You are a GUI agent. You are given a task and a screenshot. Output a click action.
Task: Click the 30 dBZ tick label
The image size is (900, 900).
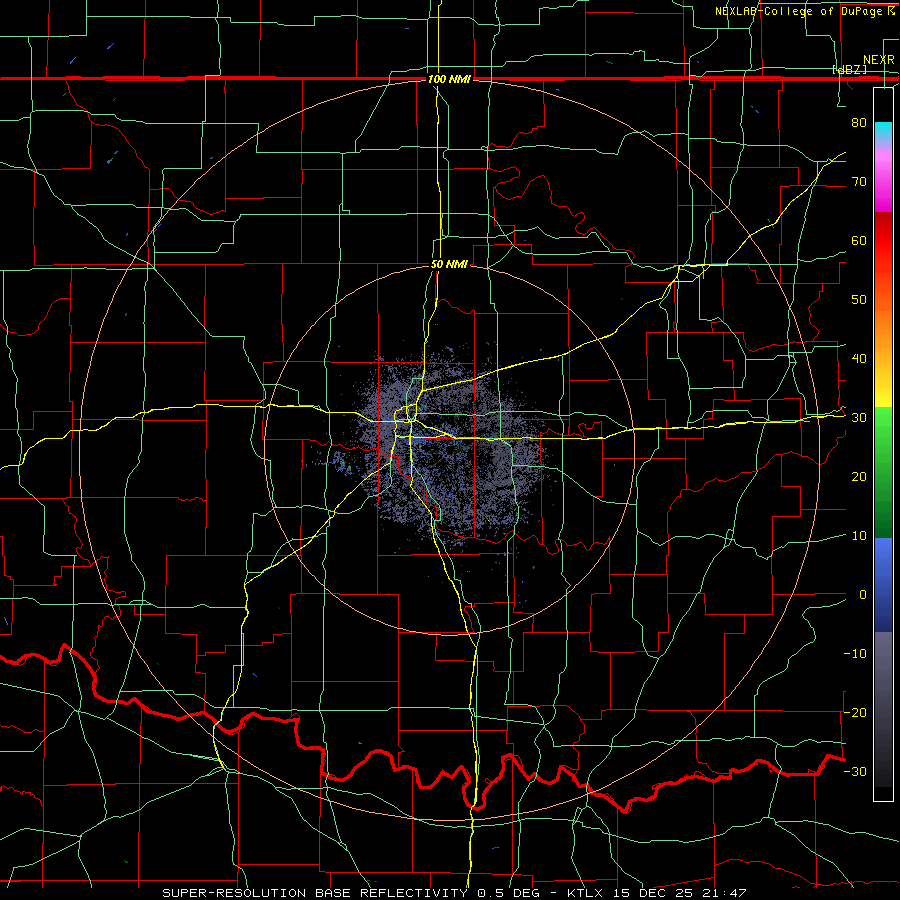859,418
